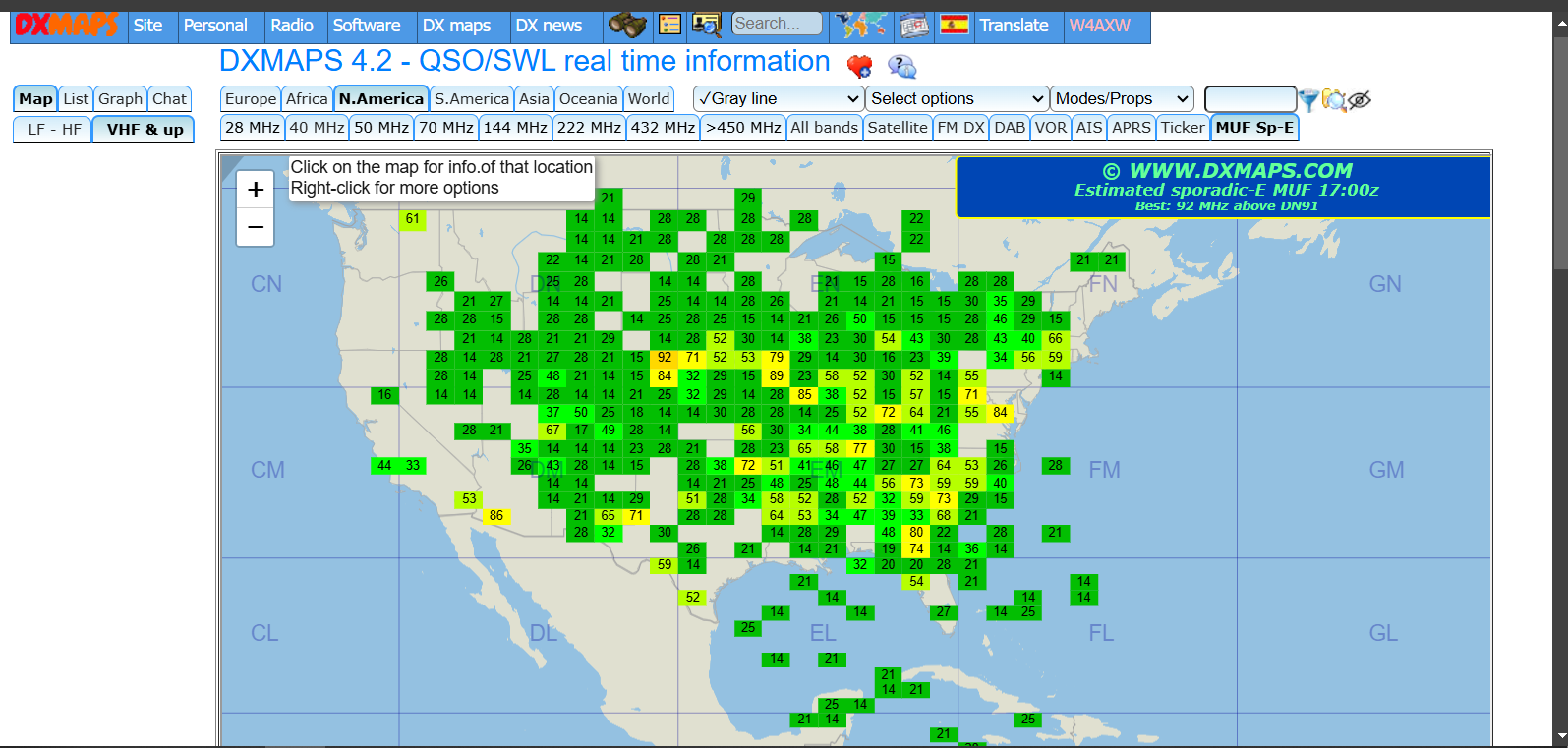Toggle the crossed-out eye visibility icon
The height and width of the screenshot is (749, 1568).
tap(1360, 99)
